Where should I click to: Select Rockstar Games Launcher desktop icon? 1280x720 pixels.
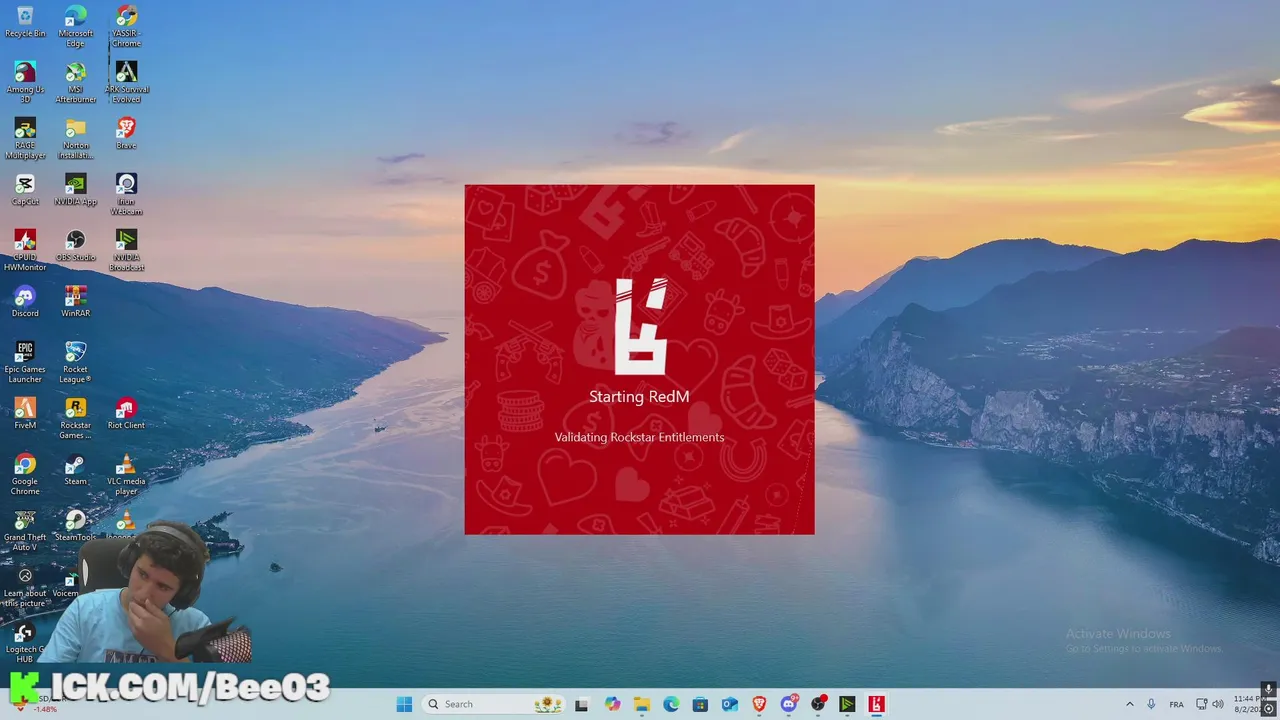coord(75,418)
